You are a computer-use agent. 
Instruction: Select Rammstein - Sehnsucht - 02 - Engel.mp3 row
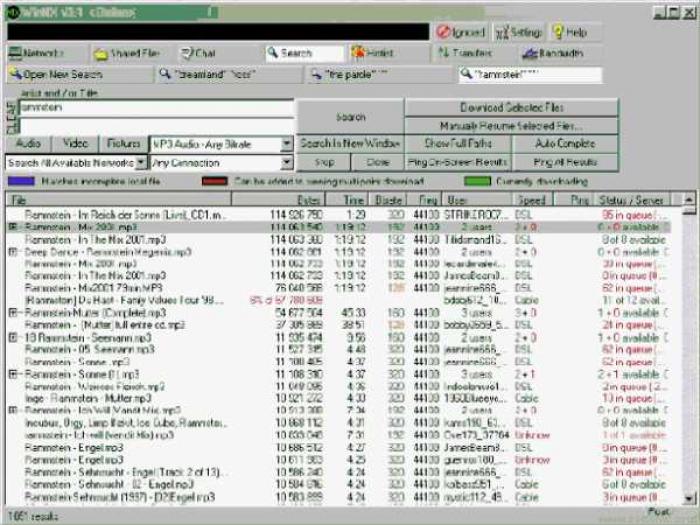click(x=339, y=484)
